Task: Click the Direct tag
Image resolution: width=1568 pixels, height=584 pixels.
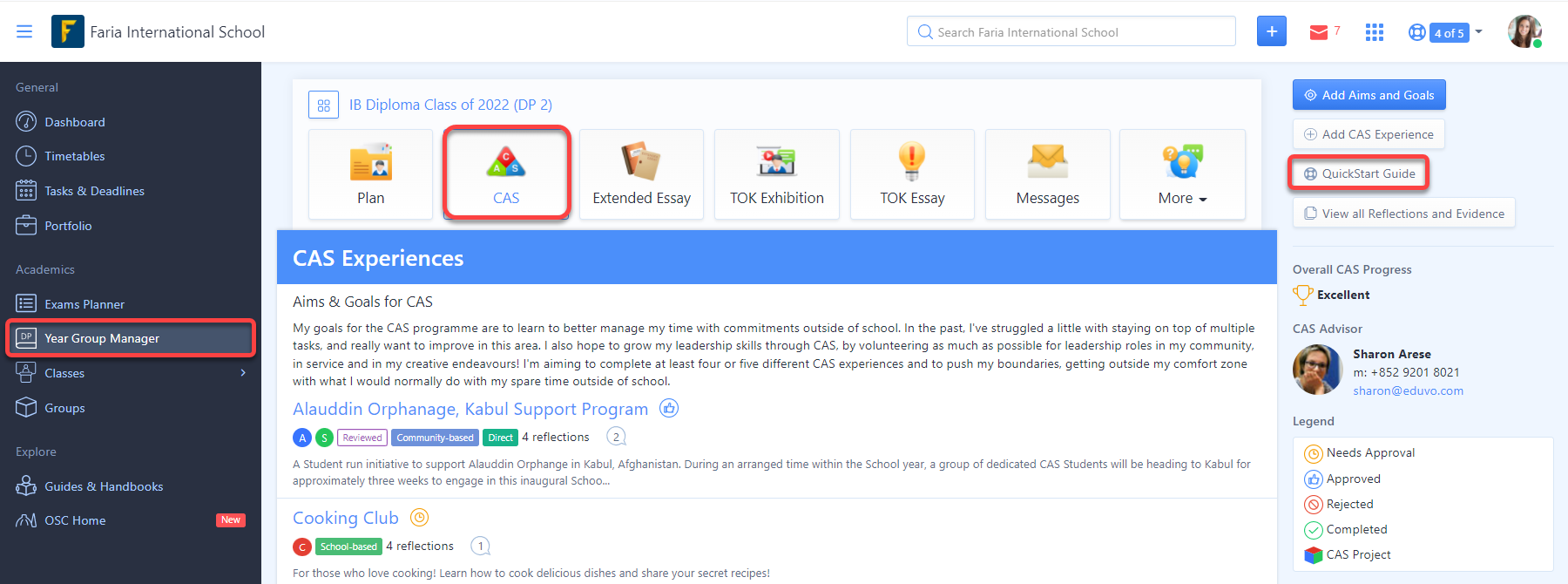Action: pyautogui.click(x=500, y=438)
